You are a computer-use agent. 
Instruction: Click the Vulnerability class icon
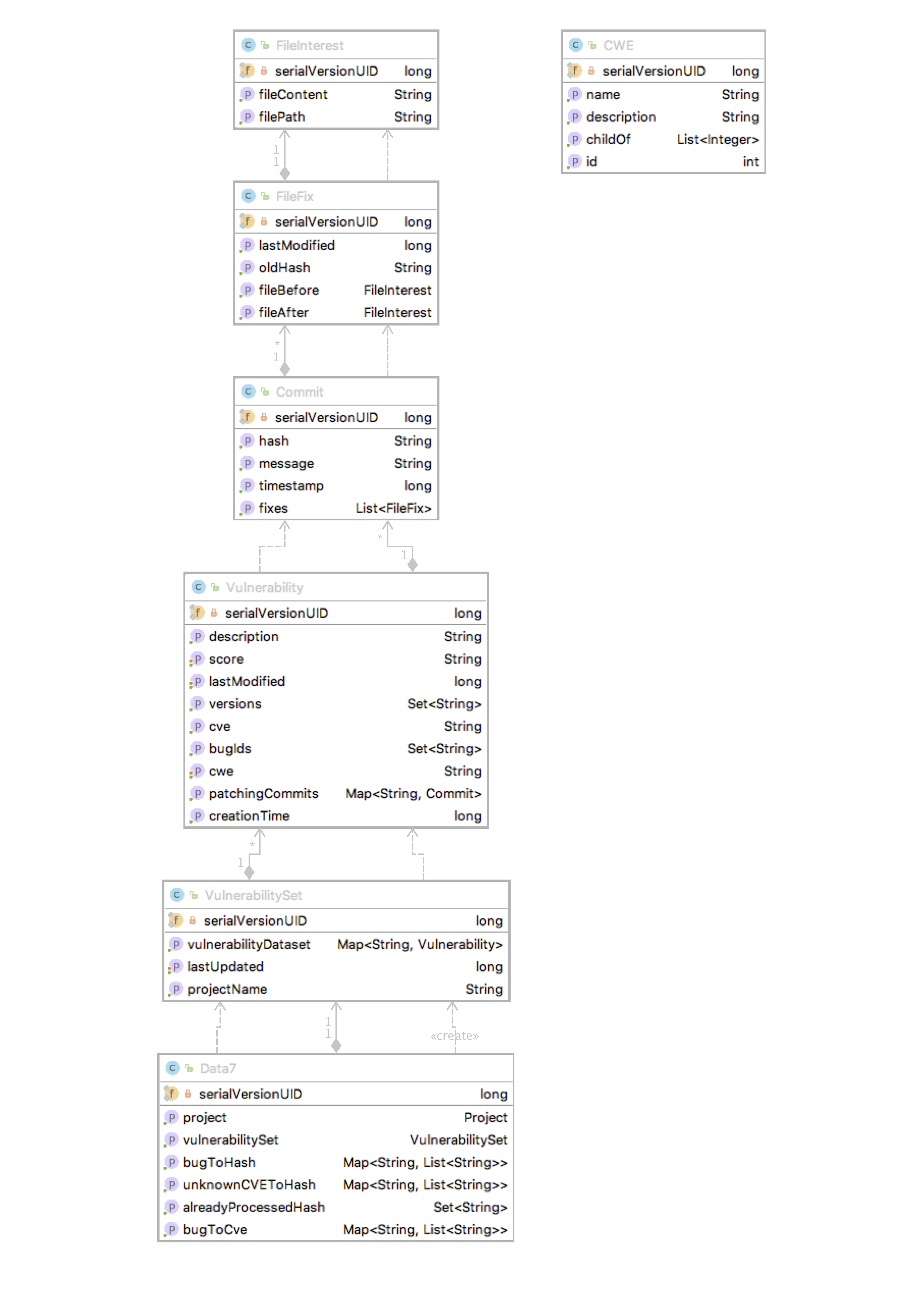pyautogui.click(x=198, y=587)
